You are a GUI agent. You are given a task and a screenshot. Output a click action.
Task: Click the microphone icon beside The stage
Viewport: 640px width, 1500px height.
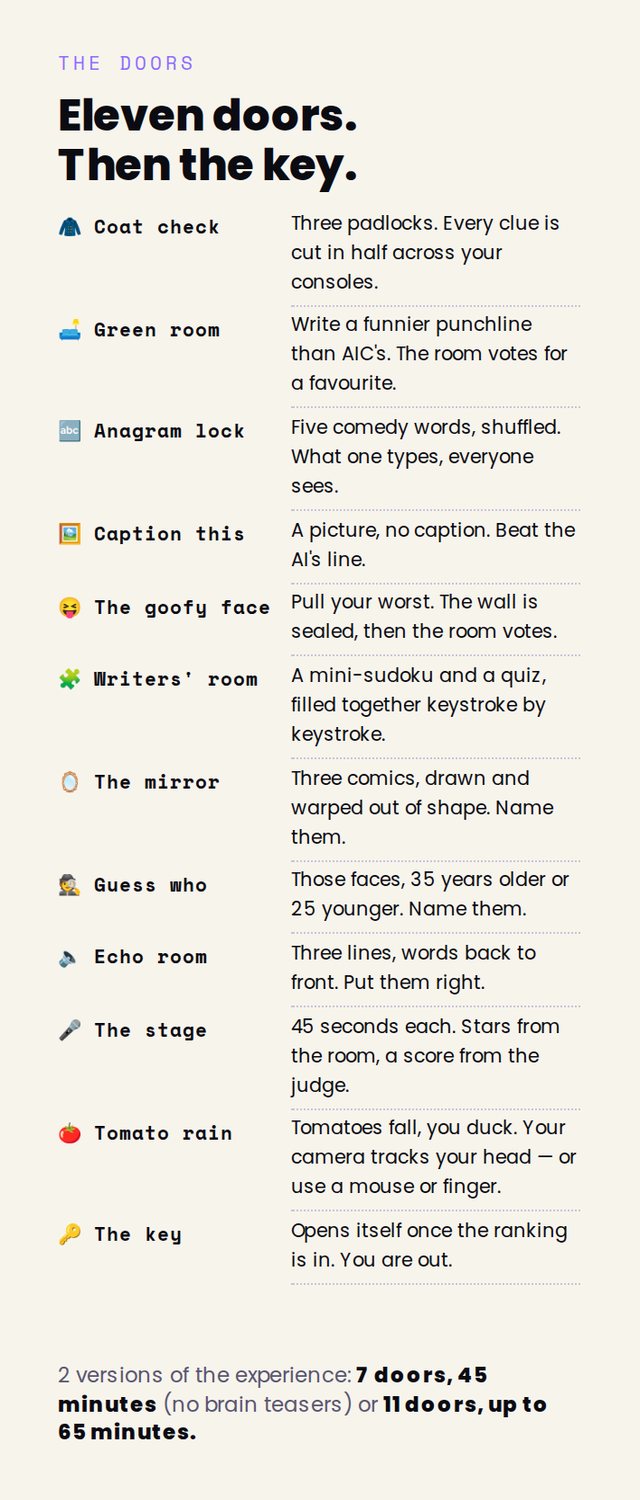tap(69, 1030)
